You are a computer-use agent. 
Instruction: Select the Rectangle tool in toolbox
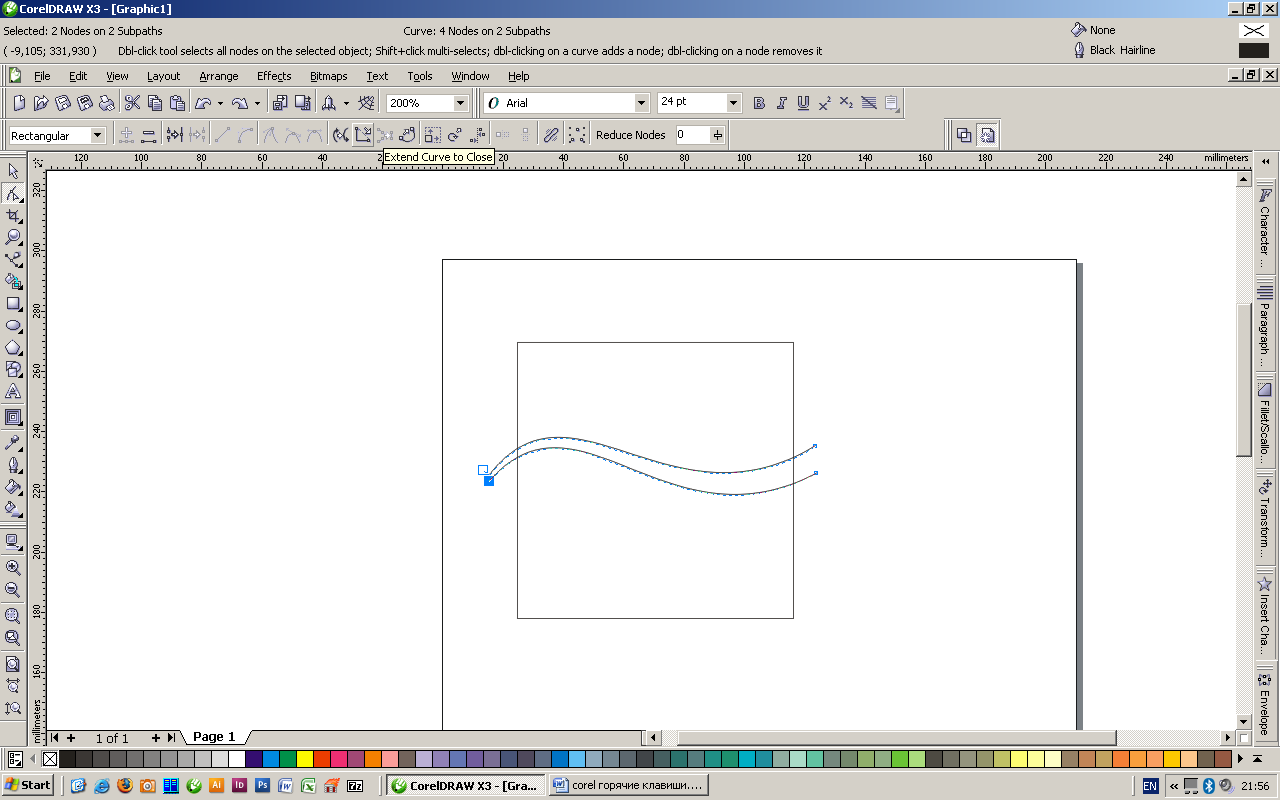click(13, 303)
